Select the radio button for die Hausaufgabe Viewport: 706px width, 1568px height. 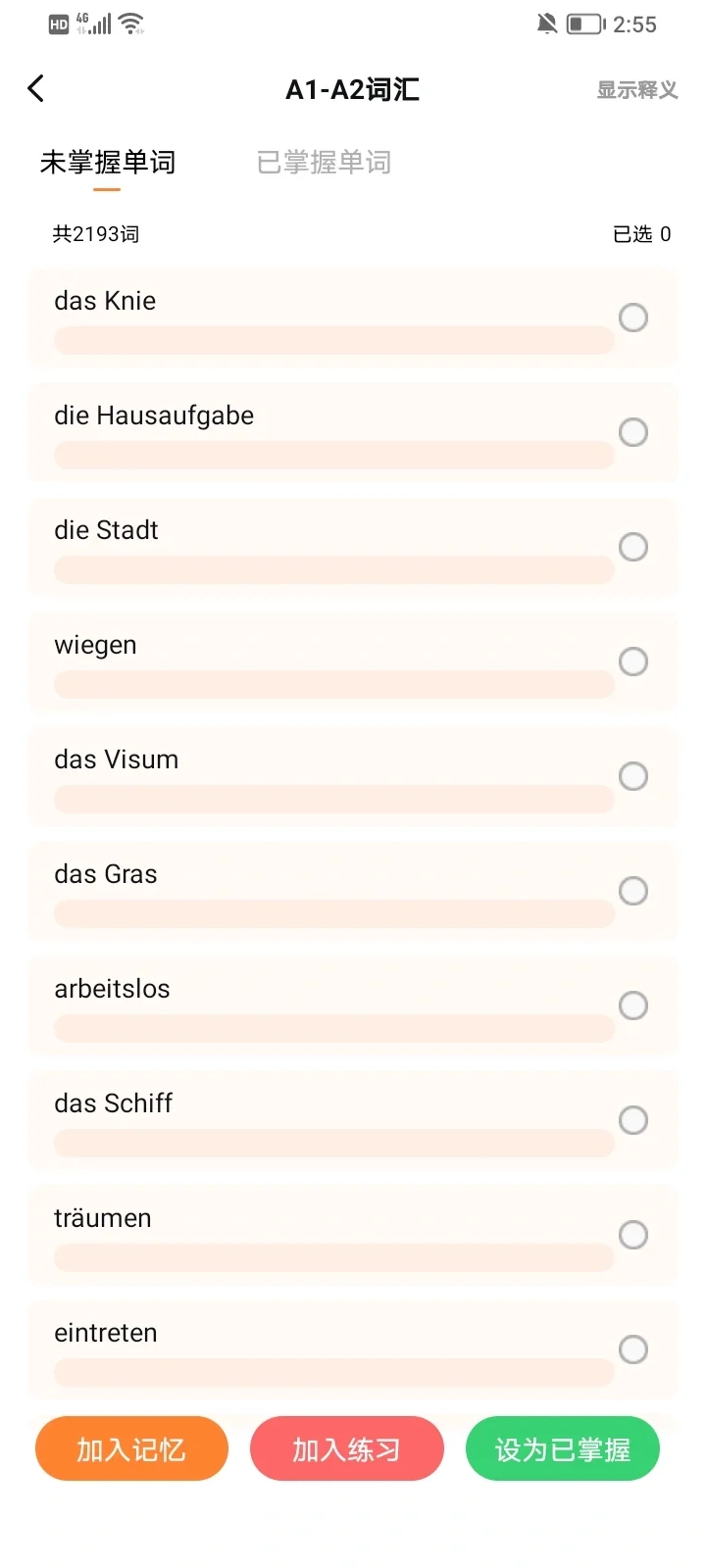tap(633, 432)
